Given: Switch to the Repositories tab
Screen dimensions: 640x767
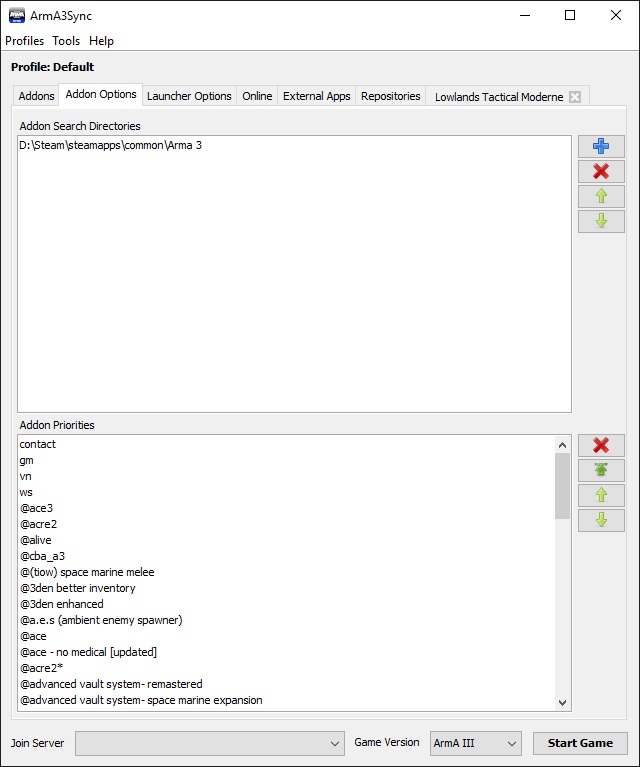Looking at the screenshot, I should click(x=390, y=96).
